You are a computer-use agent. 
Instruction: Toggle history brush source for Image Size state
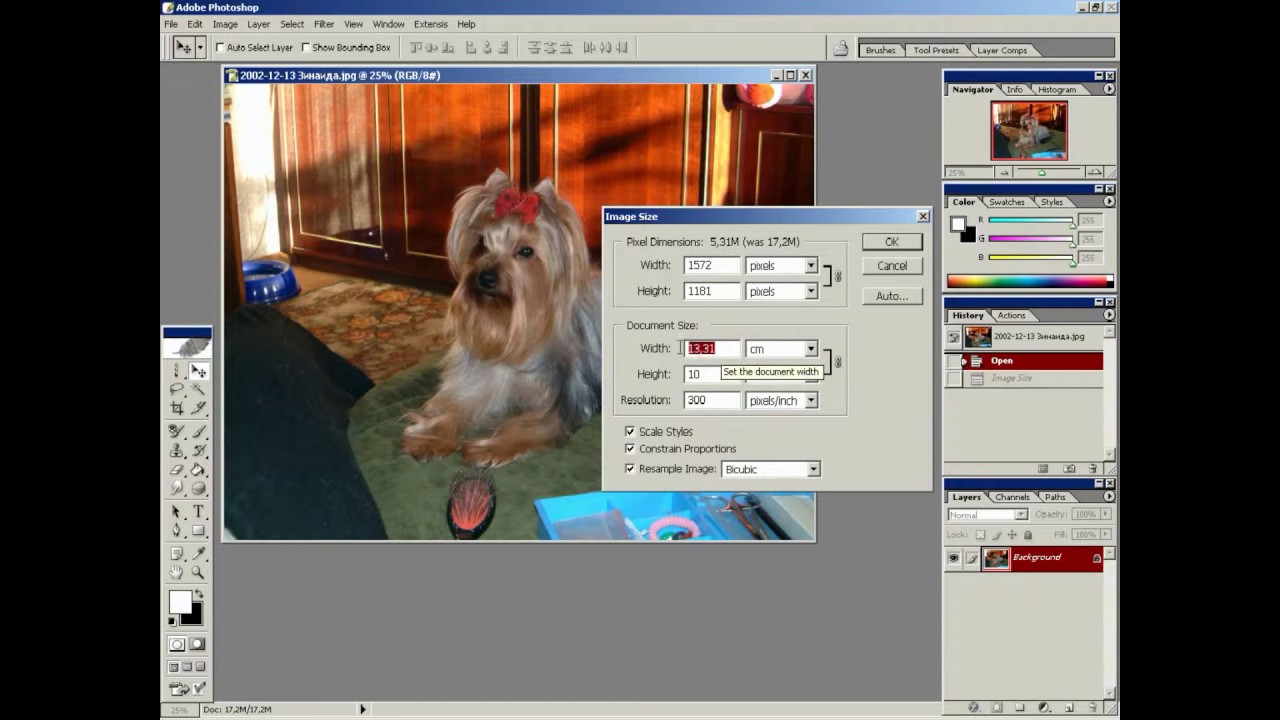(x=955, y=379)
